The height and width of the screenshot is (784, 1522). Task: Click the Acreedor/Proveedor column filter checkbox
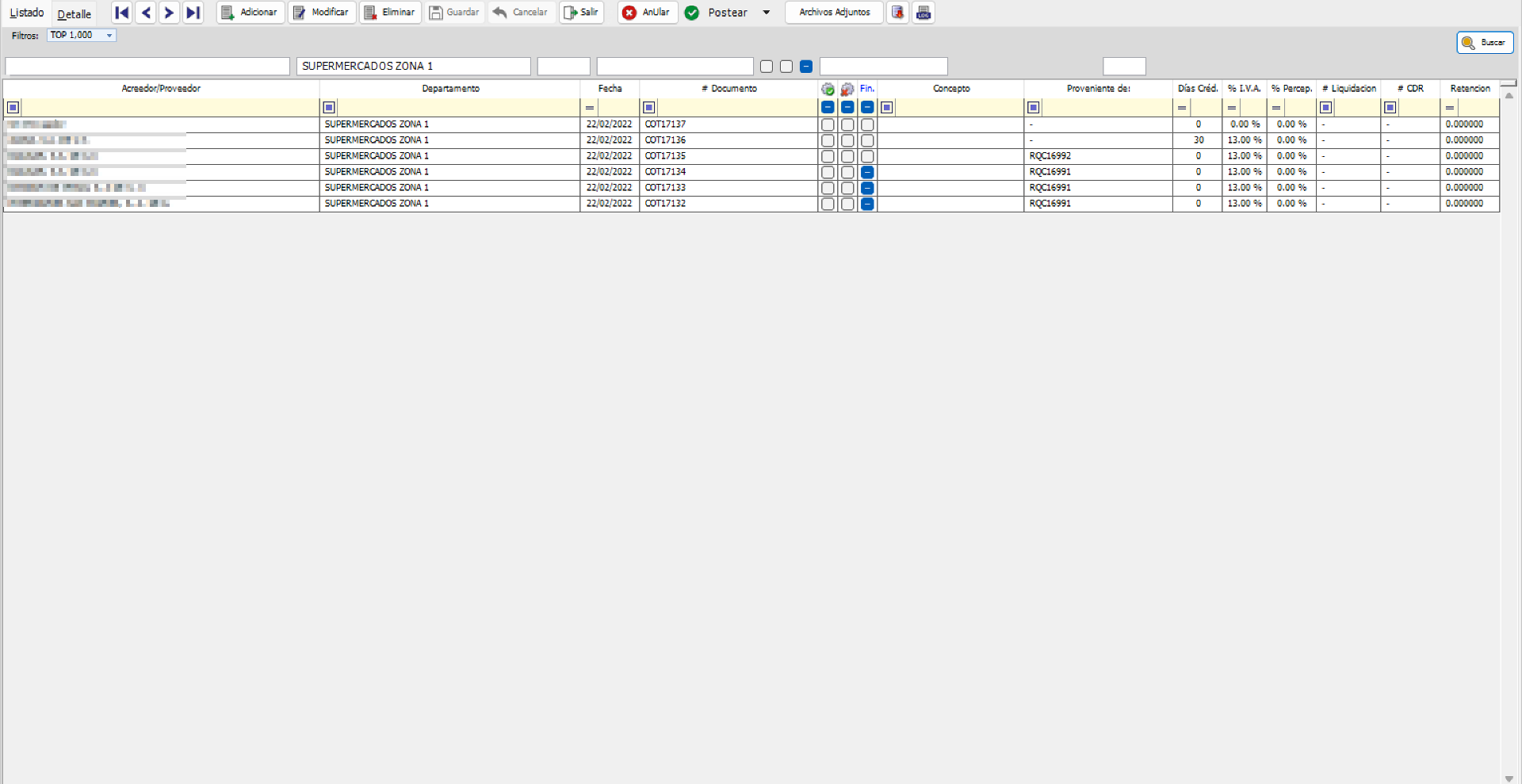click(13, 106)
